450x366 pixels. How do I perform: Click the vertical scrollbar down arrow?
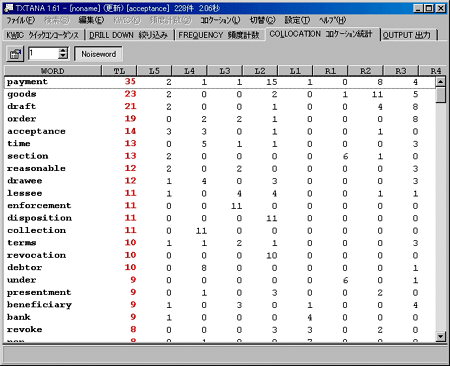click(441, 336)
